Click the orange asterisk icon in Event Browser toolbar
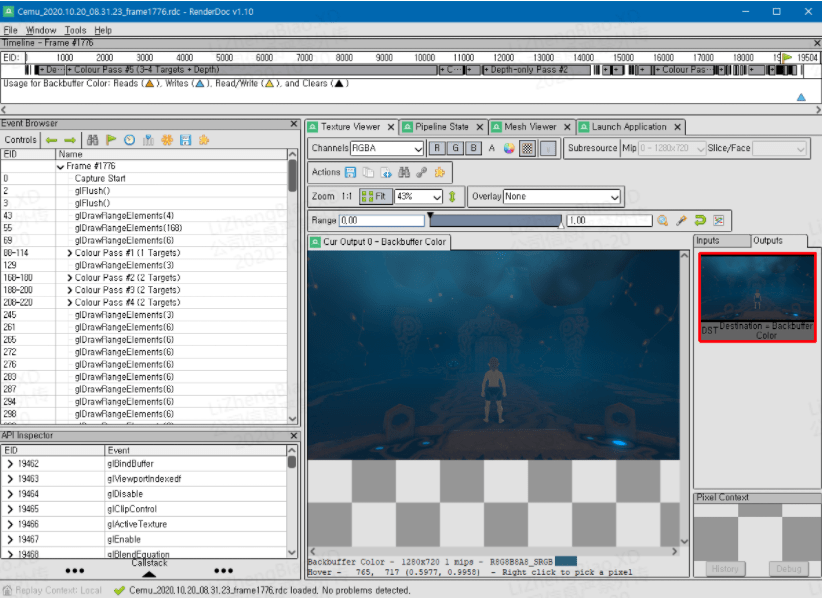 (167, 140)
